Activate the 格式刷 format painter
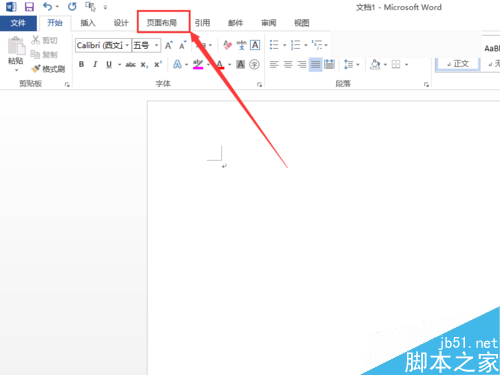Image resolution: width=500 pixels, height=375 pixels. (48, 69)
